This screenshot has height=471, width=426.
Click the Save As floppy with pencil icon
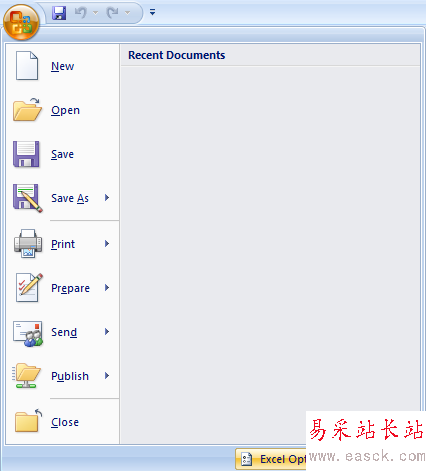pos(28,198)
